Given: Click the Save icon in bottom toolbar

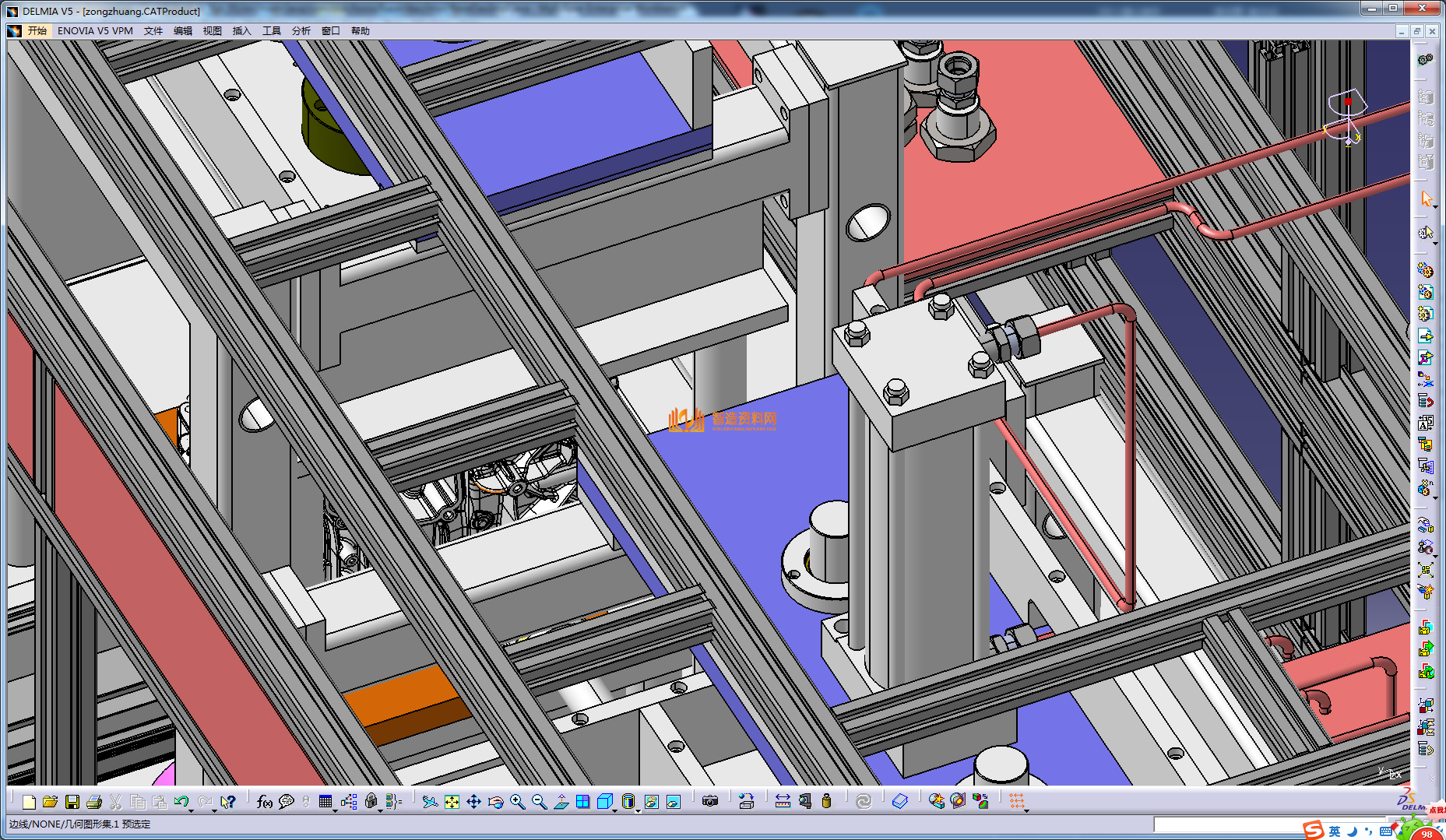Looking at the screenshot, I should click(x=72, y=802).
